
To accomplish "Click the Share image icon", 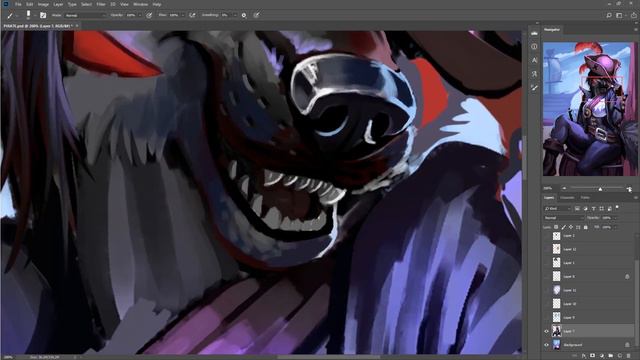I will click(x=633, y=15).
